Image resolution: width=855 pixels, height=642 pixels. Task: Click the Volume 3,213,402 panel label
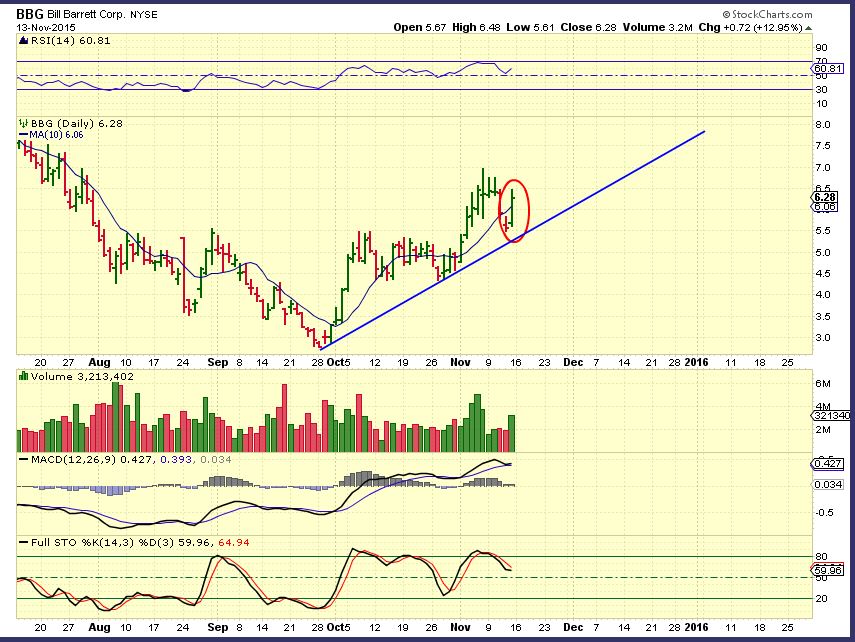[x=82, y=376]
